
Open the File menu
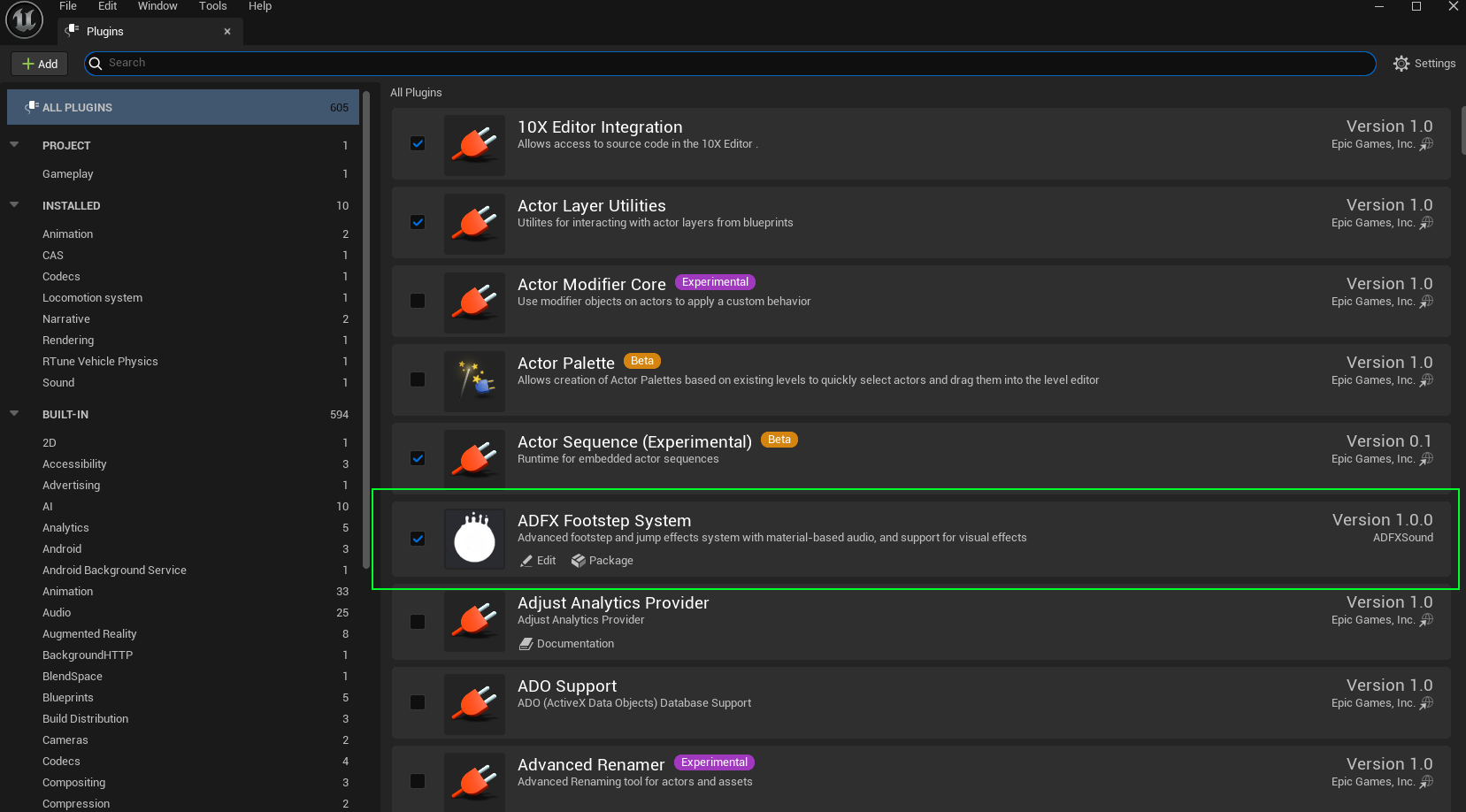point(68,6)
